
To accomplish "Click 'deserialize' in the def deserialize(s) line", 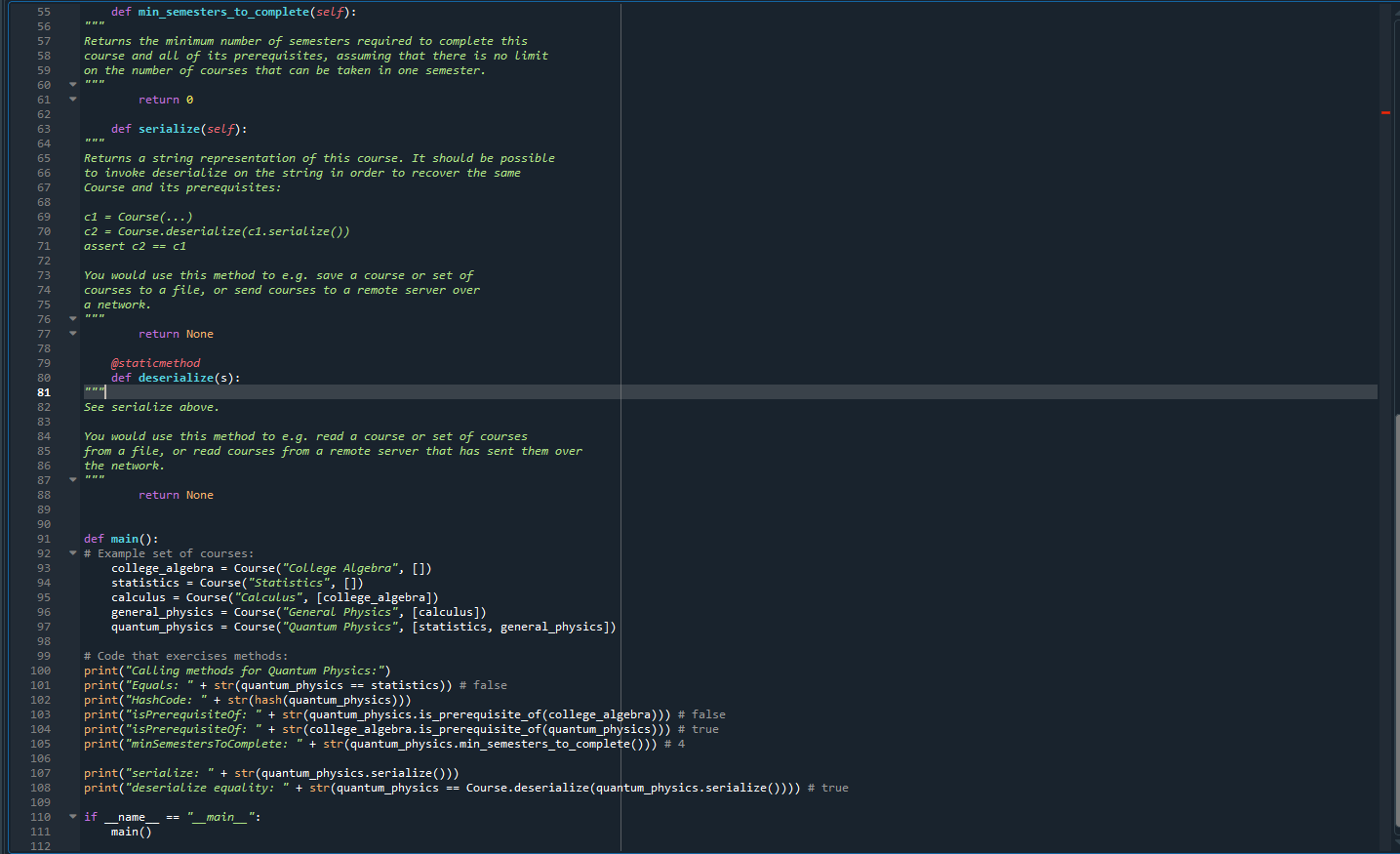I will coord(176,378).
